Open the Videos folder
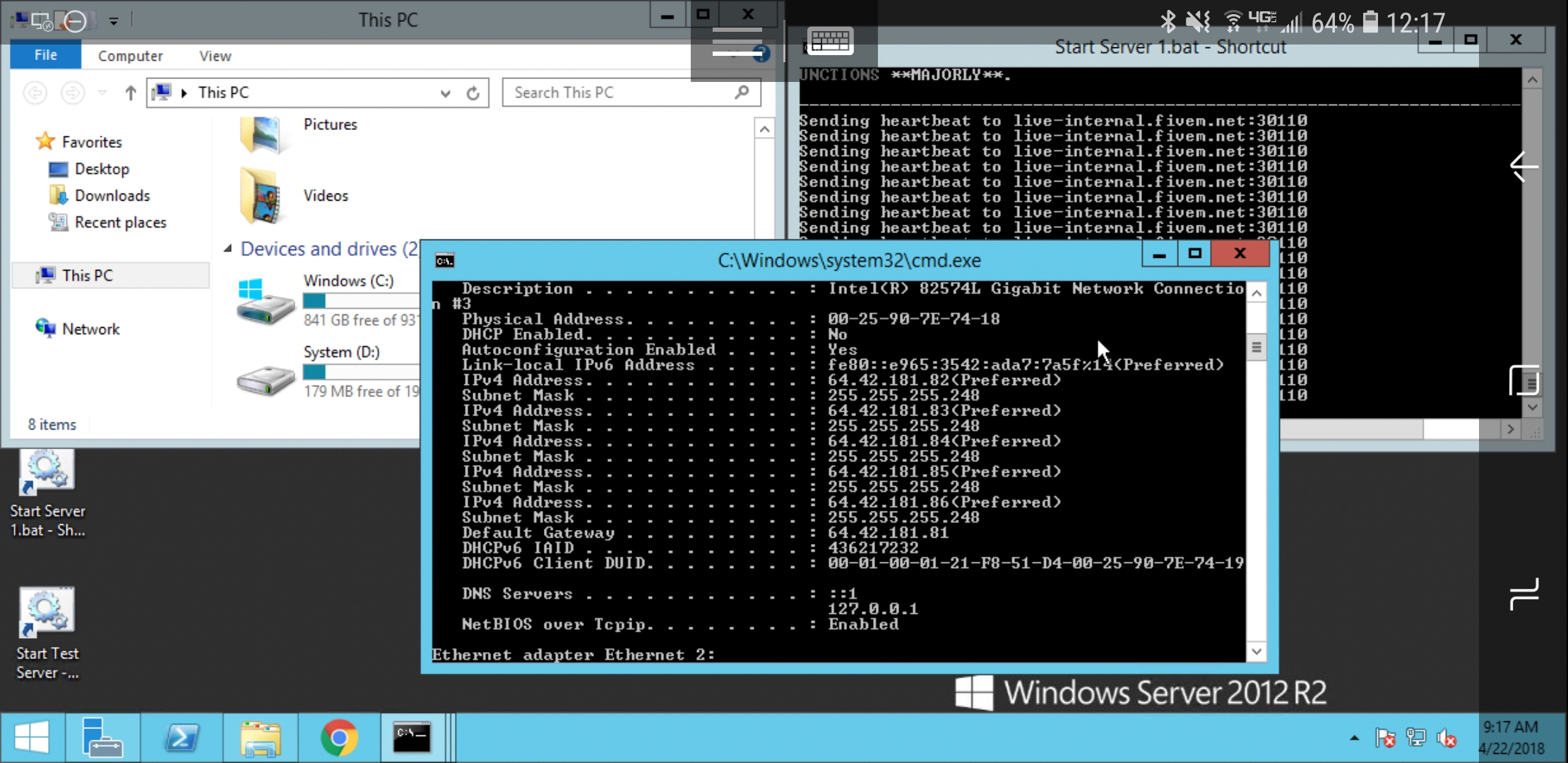Image resolution: width=1568 pixels, height=763 pixels. 295,196
